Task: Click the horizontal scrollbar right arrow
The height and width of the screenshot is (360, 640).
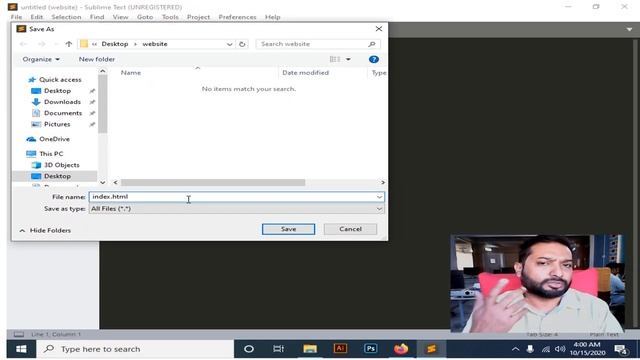Action: point(382,182)
